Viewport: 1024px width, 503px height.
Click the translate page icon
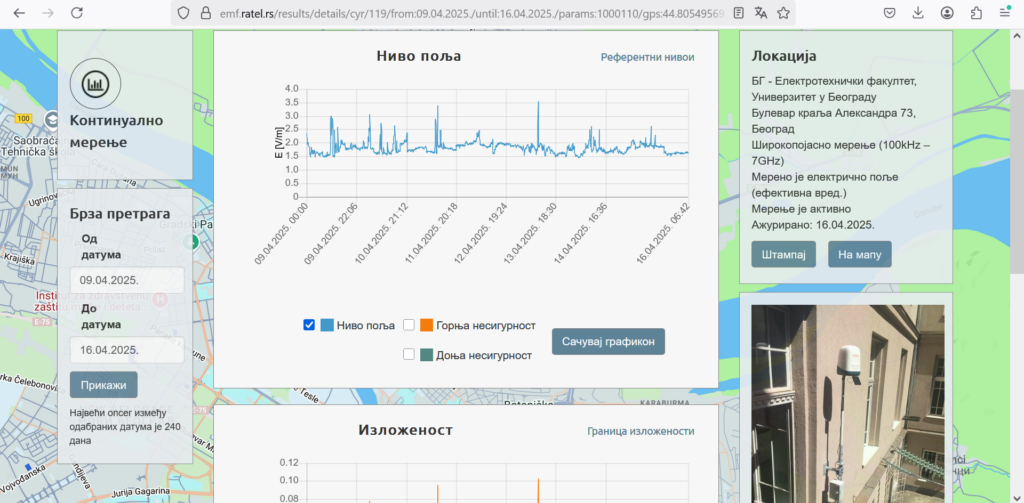coord(761,13)
